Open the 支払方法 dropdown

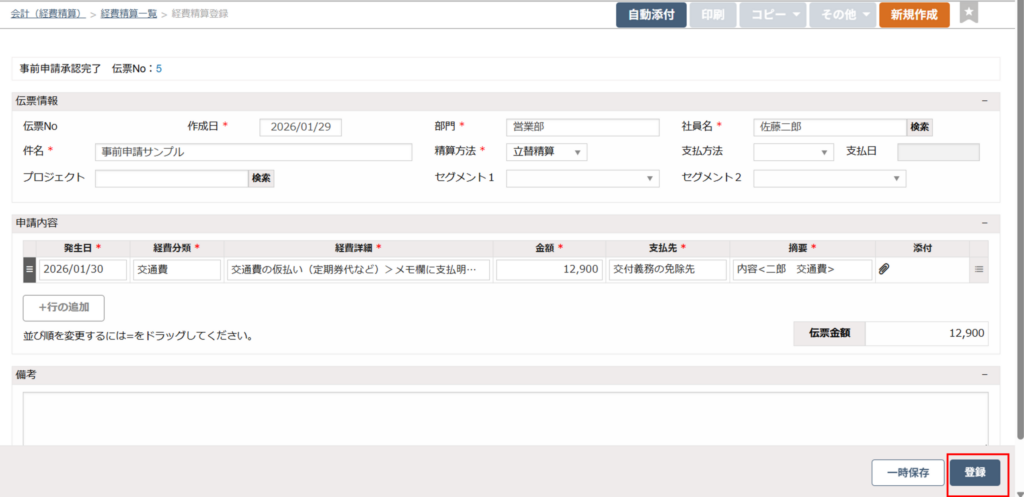click(x=793, y=152)
